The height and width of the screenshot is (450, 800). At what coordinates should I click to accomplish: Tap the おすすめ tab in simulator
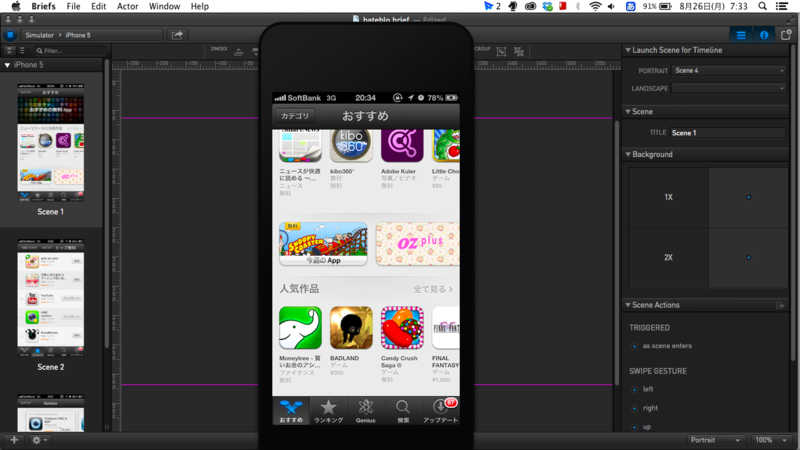(291, 411)
